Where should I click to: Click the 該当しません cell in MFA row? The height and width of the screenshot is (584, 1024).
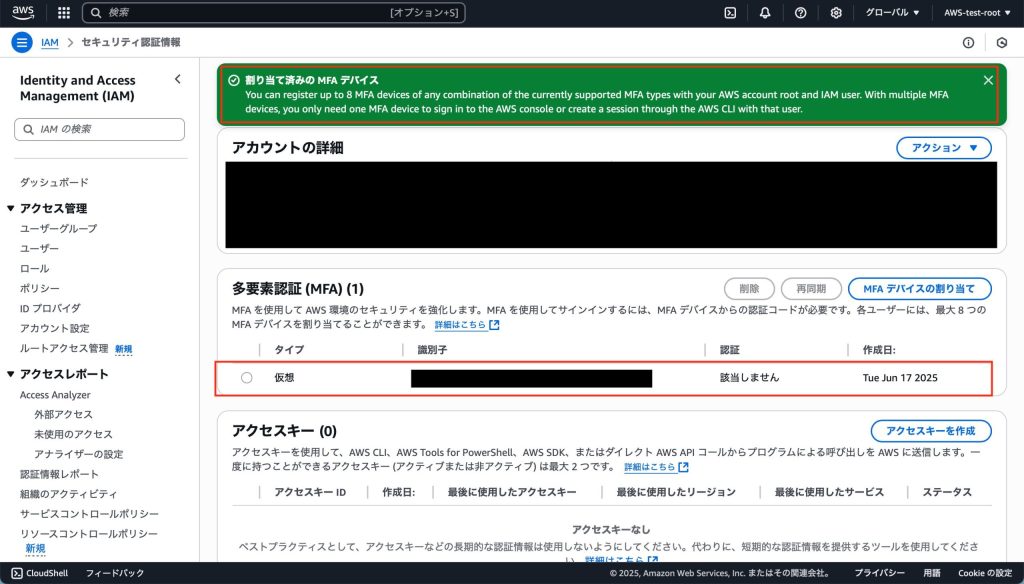click(750, 378)
